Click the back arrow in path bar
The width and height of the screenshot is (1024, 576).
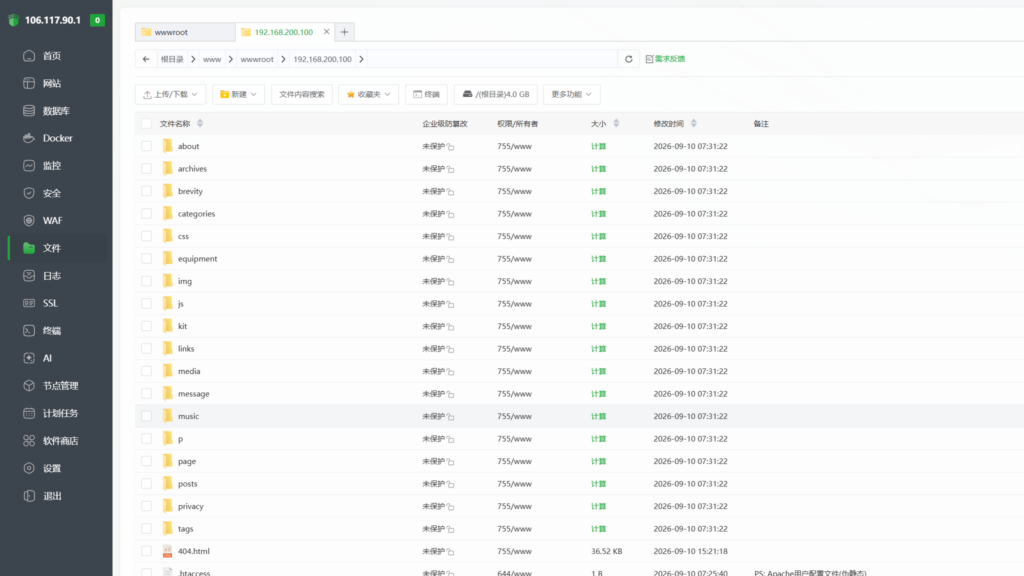[146, 59]
